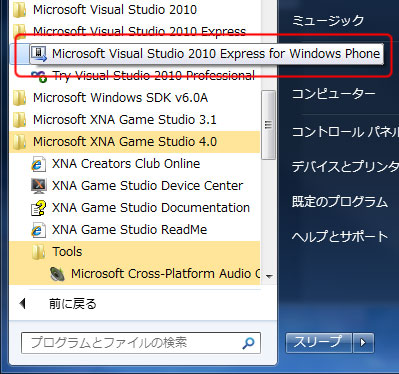This screenshot has width=399, height=374.
Task: Open XNA Game Studio ReadMe icon
Action: tap(38, 230)
